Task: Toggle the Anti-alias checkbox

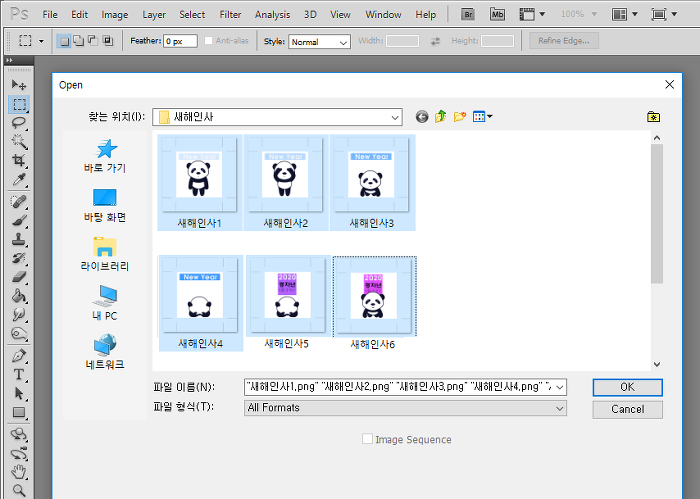Action: 208,41
